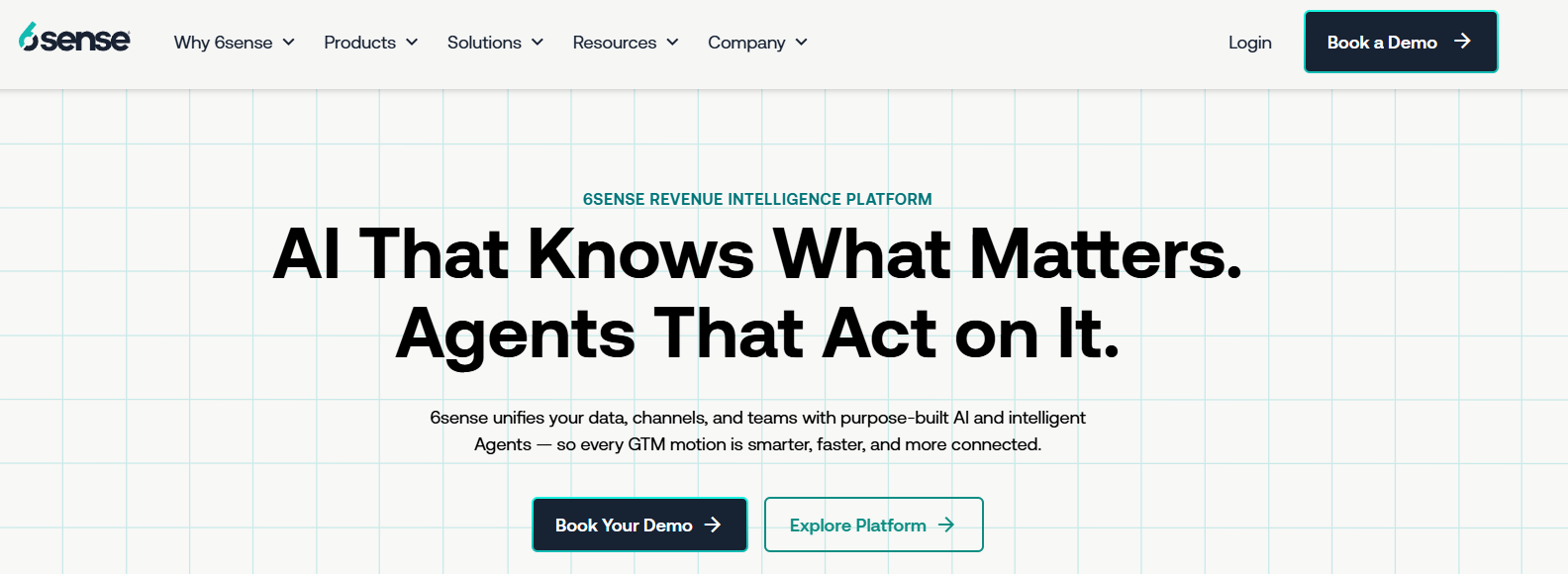The image size is (1568, 574).
Task: Click the '6SENSE REVENUE INTELLIGENCE PLATFORM' text
Action: click(x=757, y=199)
